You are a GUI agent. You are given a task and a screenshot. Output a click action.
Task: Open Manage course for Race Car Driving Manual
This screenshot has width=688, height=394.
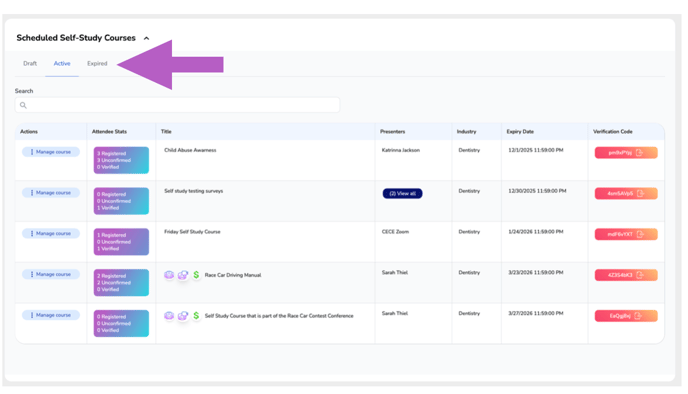click(x=51, y=274)
